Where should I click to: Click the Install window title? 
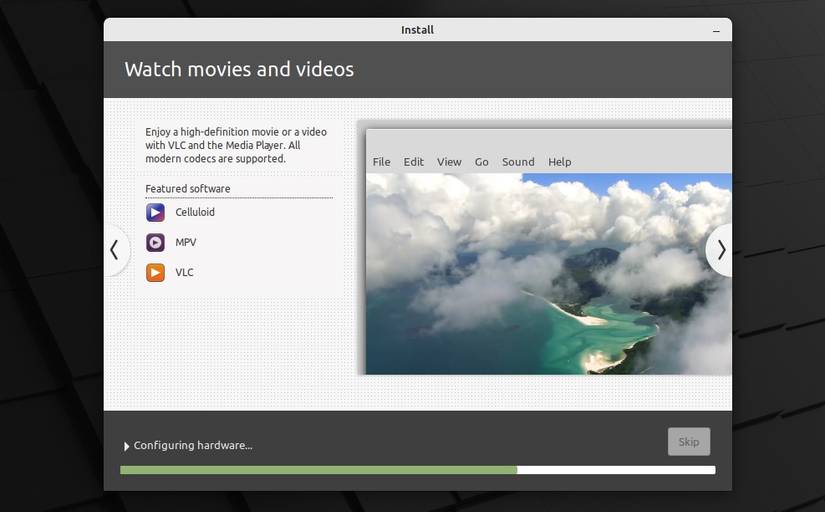click(x=417, y=30)
